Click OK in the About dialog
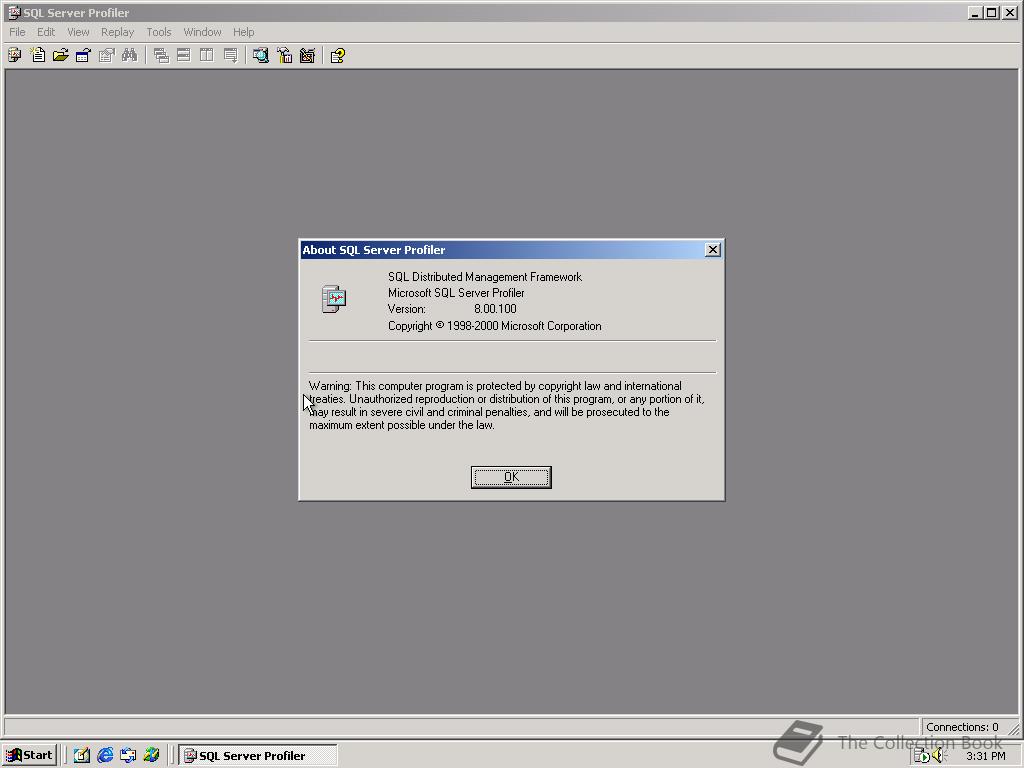The image size is (1024, 768). (511, 477)
